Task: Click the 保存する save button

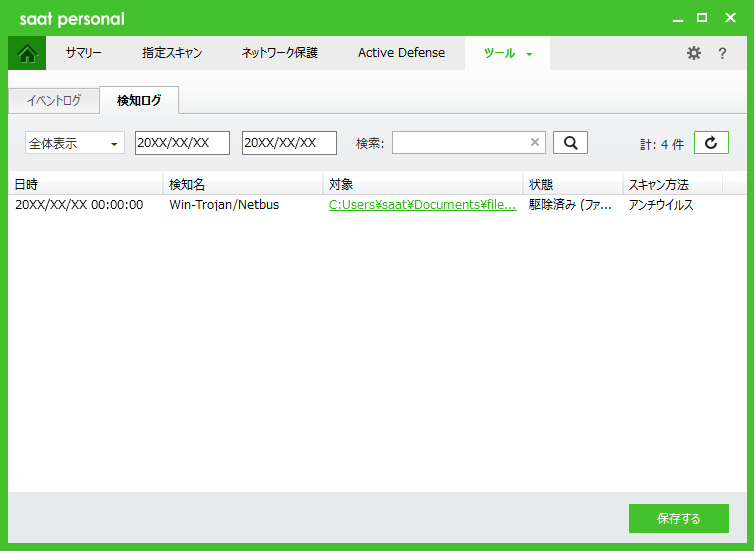Action: pyautogui.click(x=679, y=518)
